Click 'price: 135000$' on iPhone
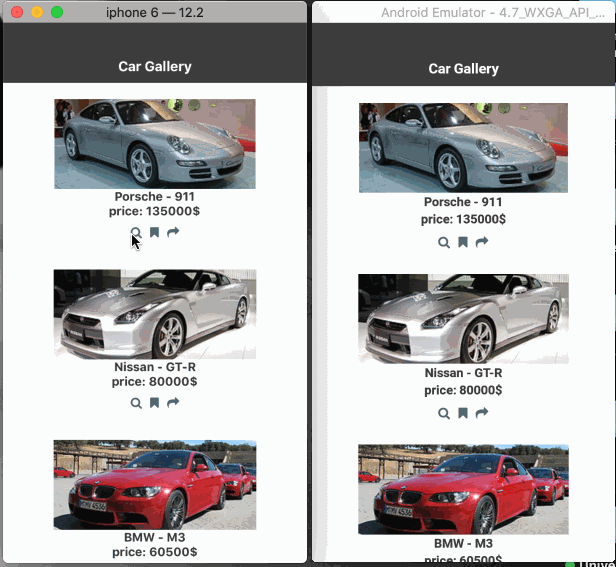 tap(154, 211)
